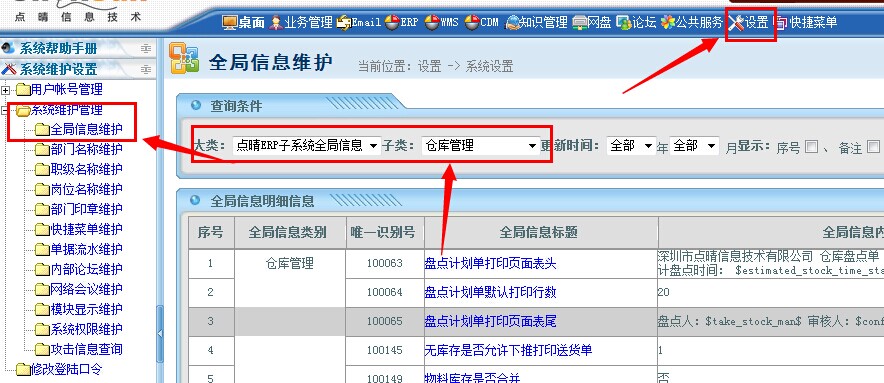Enable the 序号 display checkbox

pos(811,147)
